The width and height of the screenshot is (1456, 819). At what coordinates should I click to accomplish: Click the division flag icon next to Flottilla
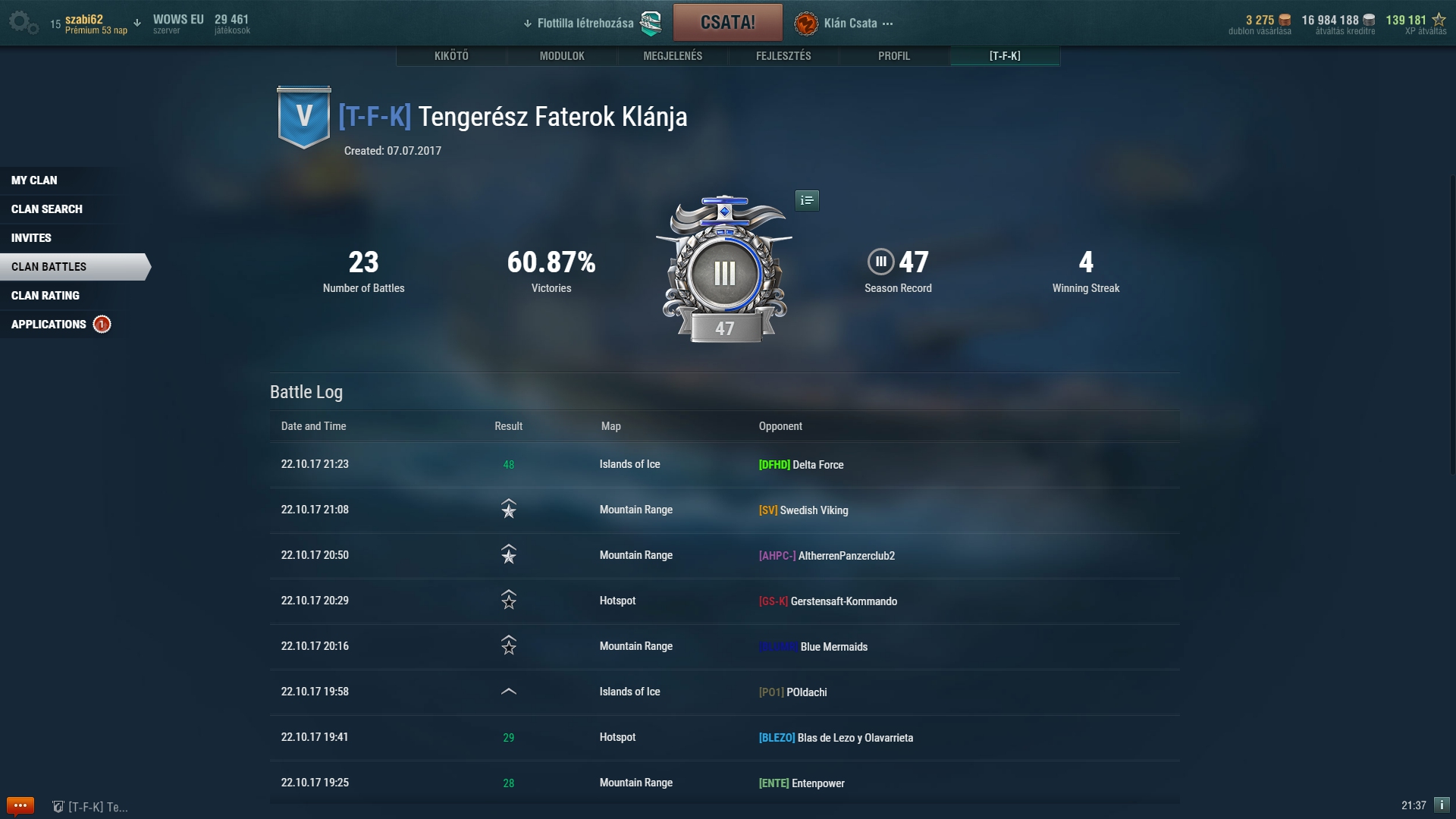pos(651,24)
